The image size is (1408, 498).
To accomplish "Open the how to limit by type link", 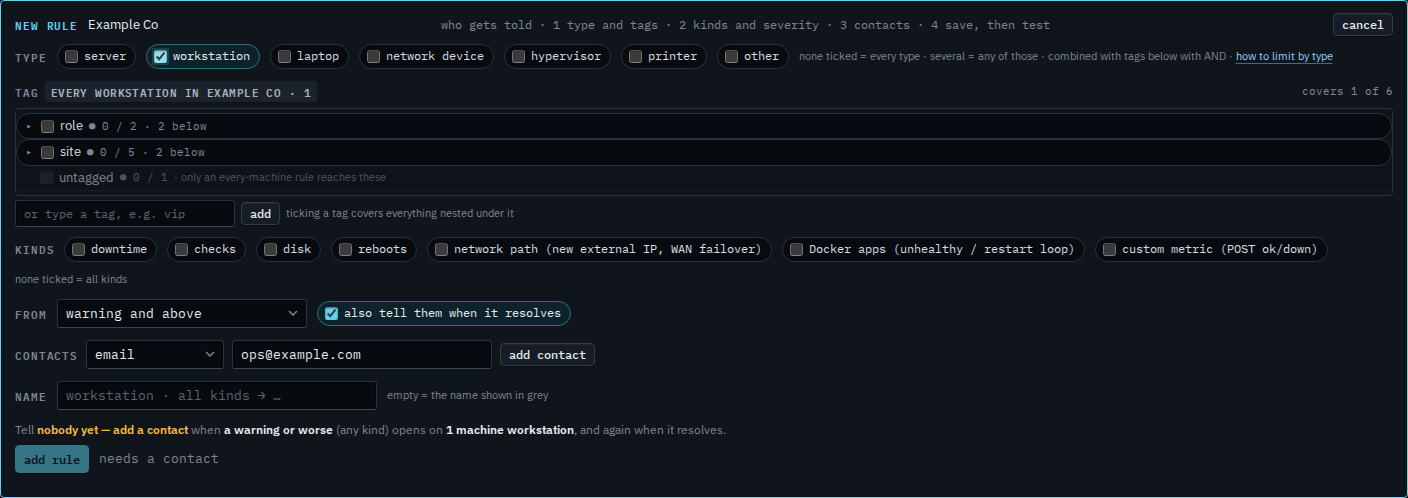I will coord(1284,57).
